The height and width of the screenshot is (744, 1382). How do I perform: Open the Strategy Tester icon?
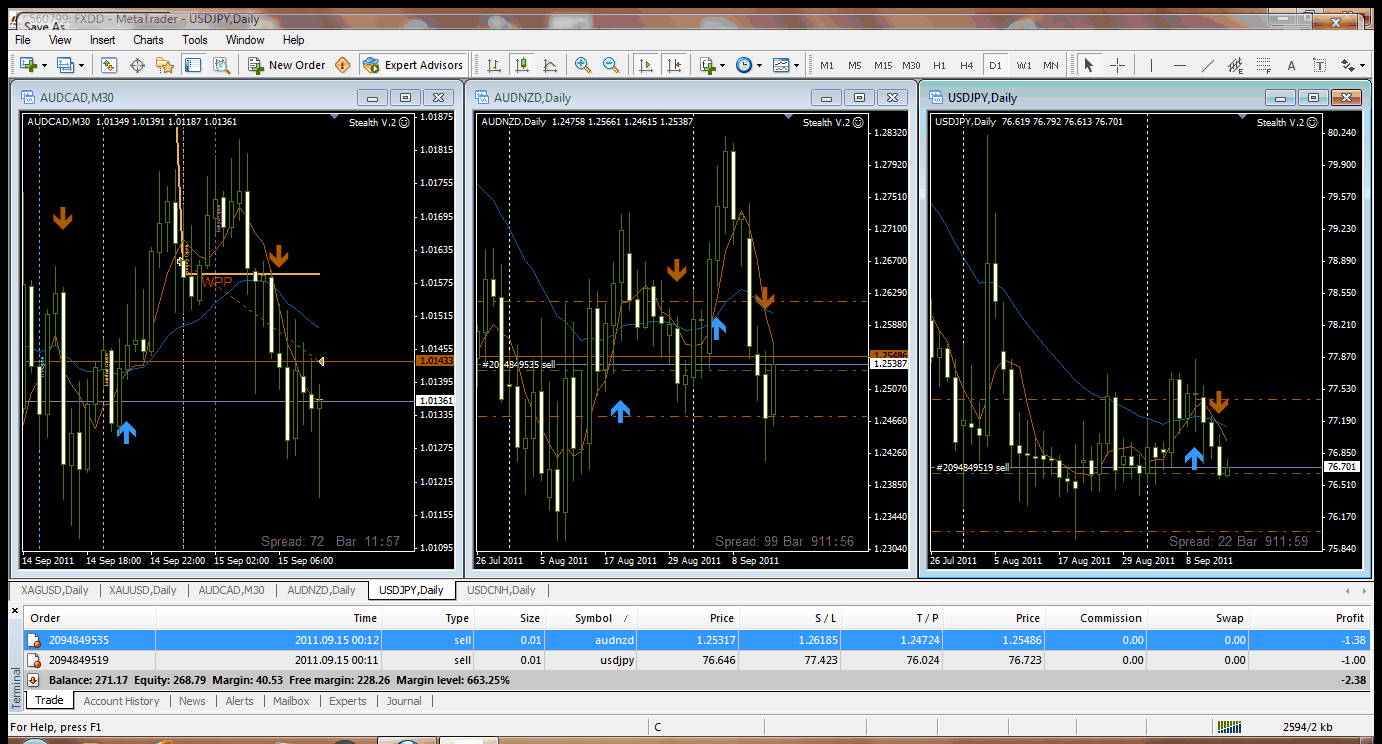(221, 65)
